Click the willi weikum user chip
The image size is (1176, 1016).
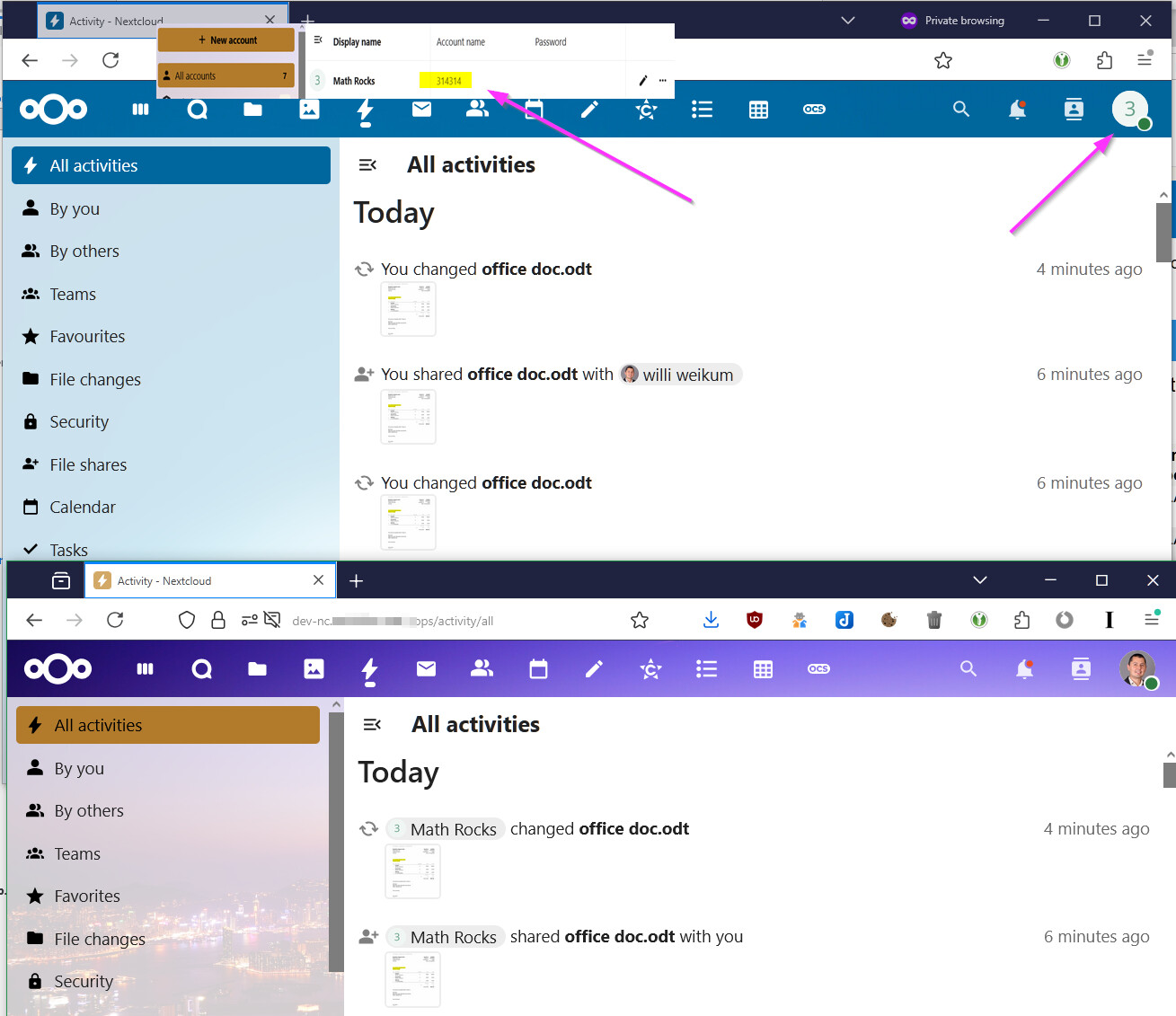(x=680, y=375)
